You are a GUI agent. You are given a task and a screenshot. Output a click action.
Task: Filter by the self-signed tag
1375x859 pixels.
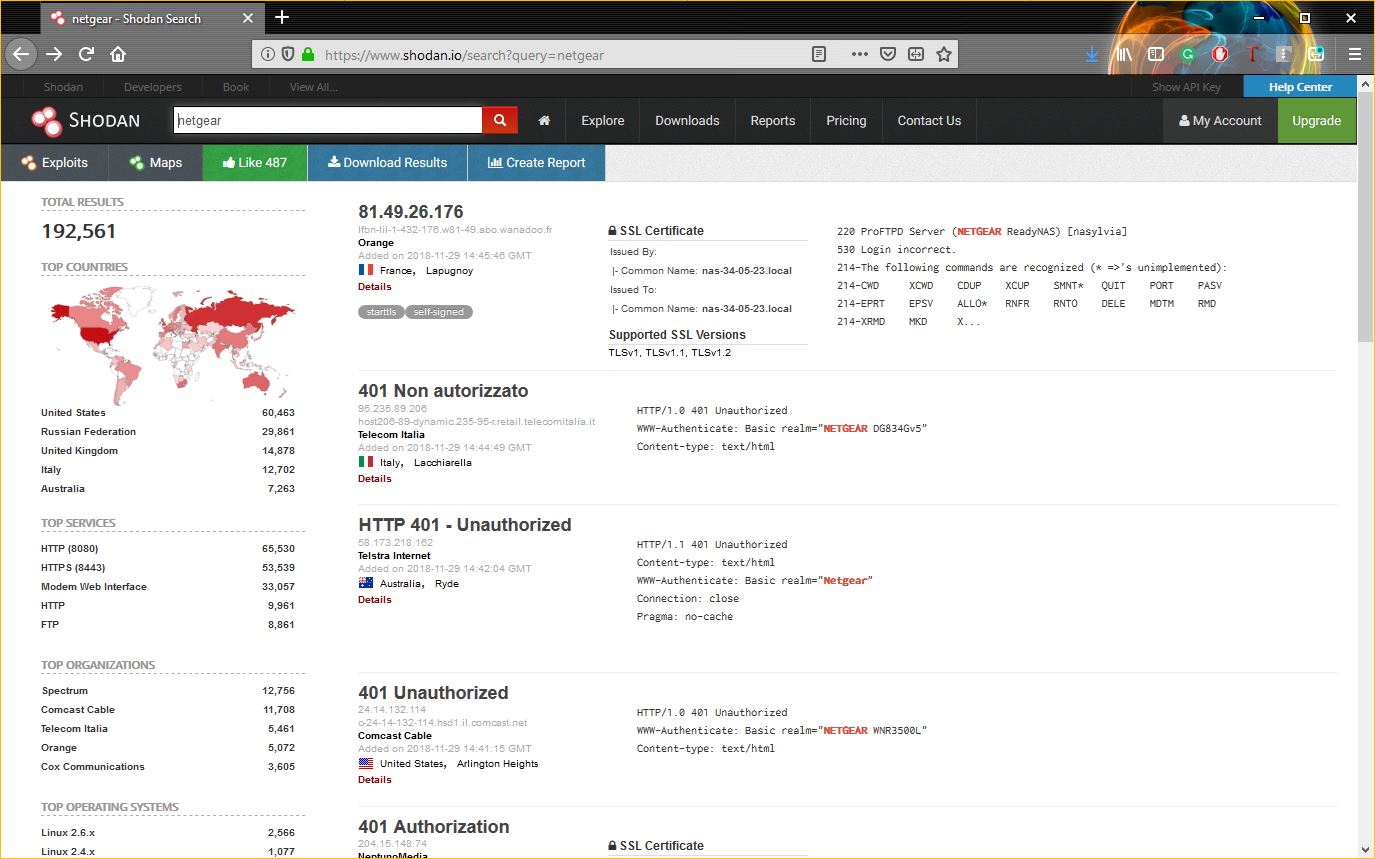click(x=439, y=312)
